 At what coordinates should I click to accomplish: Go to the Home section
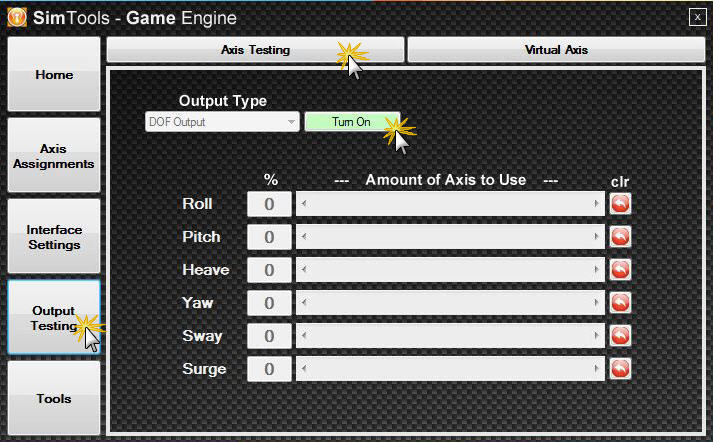coord(54,75)
